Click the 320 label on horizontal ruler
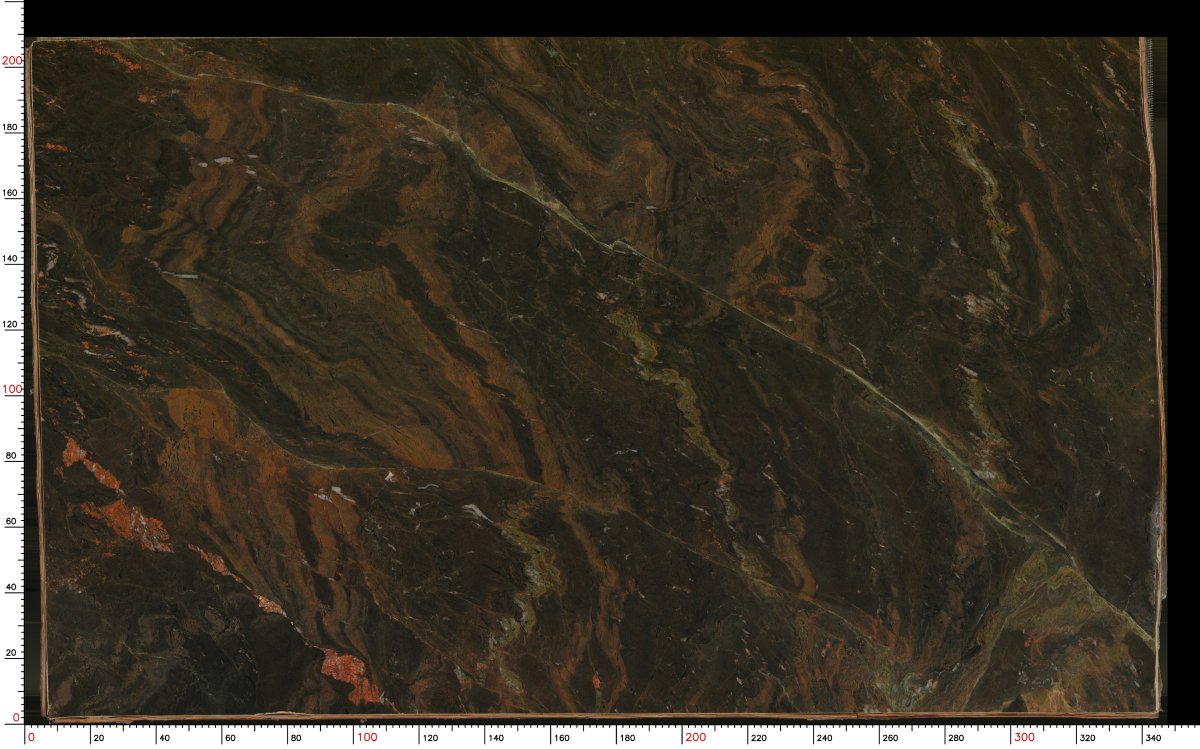 [x=1088, y=739]
